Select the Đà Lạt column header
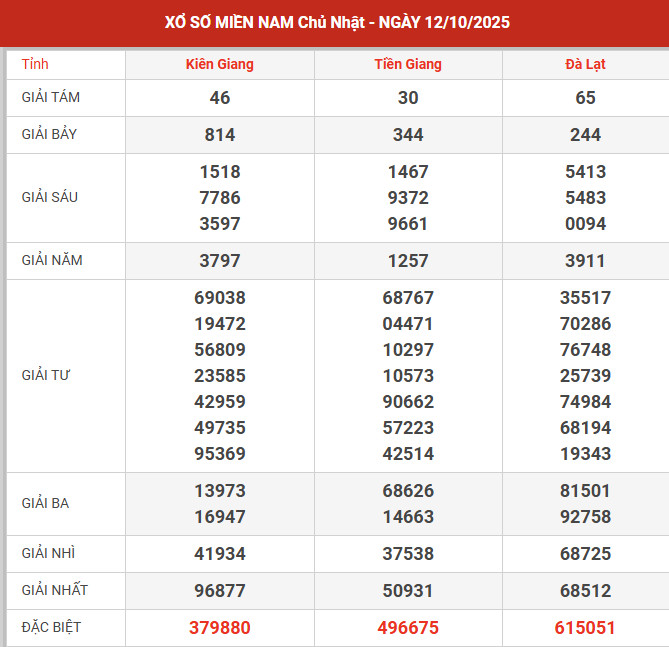The height and width of the screenshot is (647, 669). [x=585, y=64]
